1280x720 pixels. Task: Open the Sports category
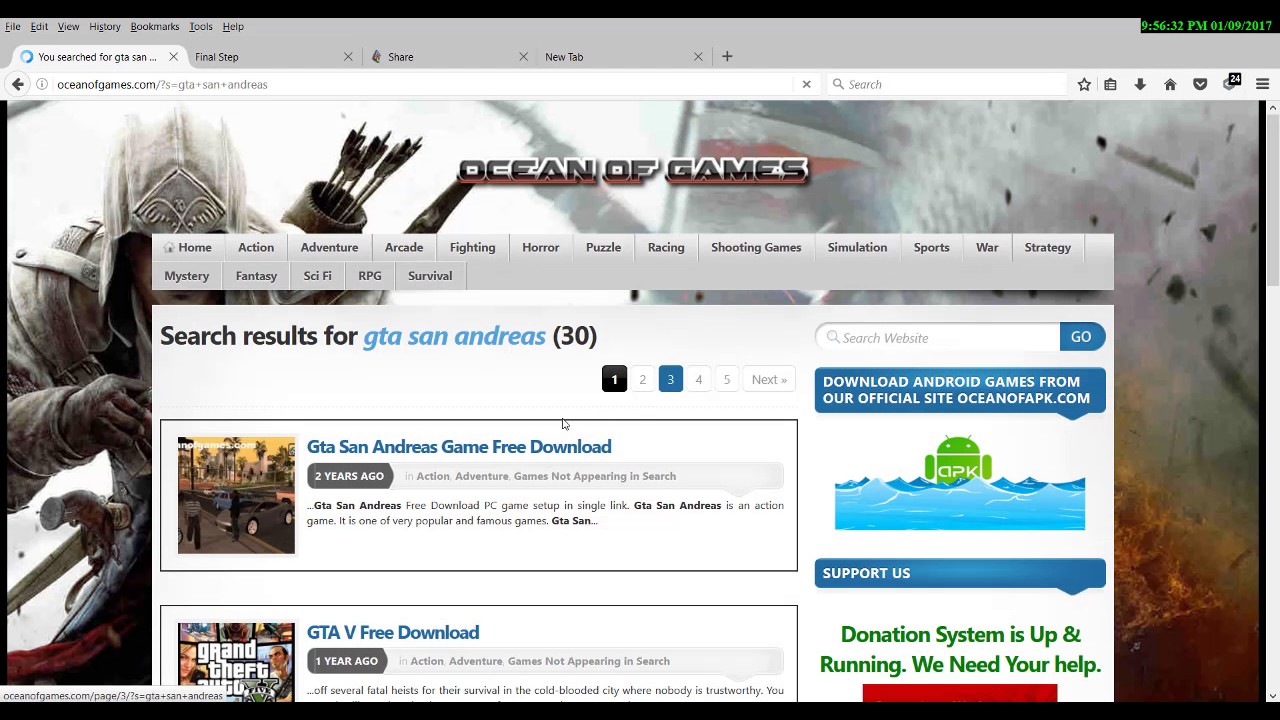(x=931, y=248)
